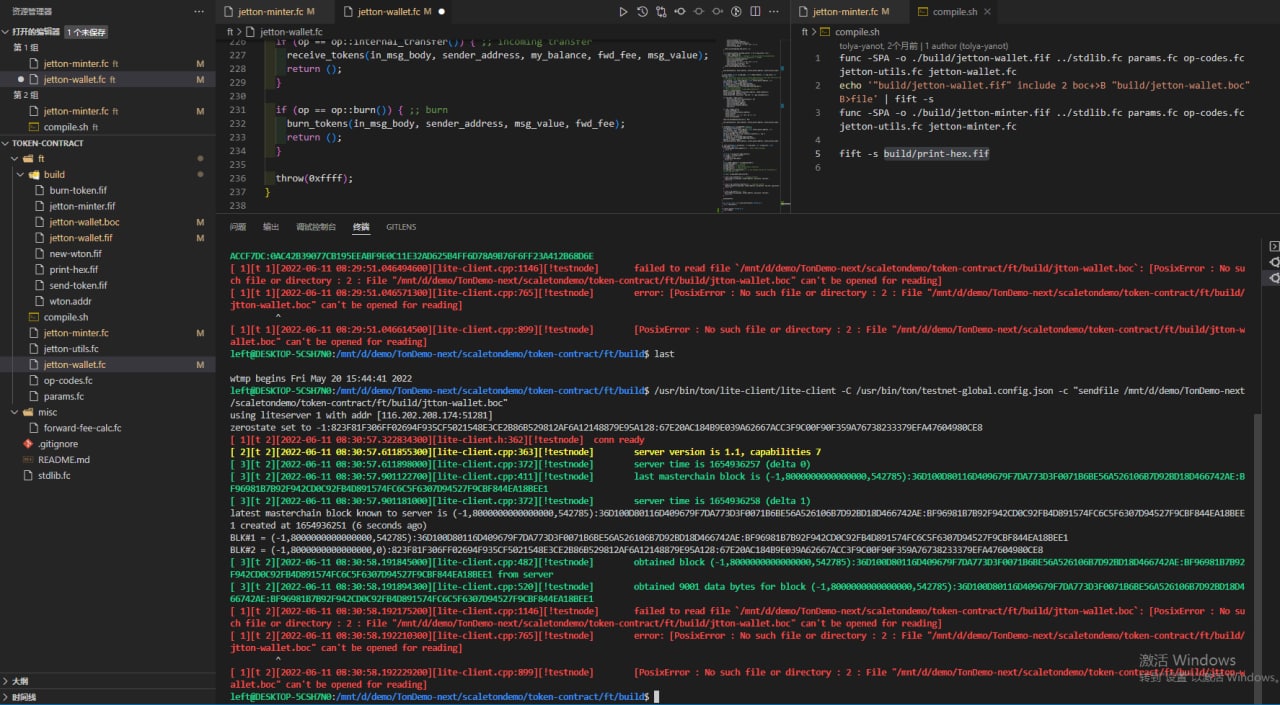Expand the 时间线 (Timeline) section

pyautogui.click(x=108, y=697)
